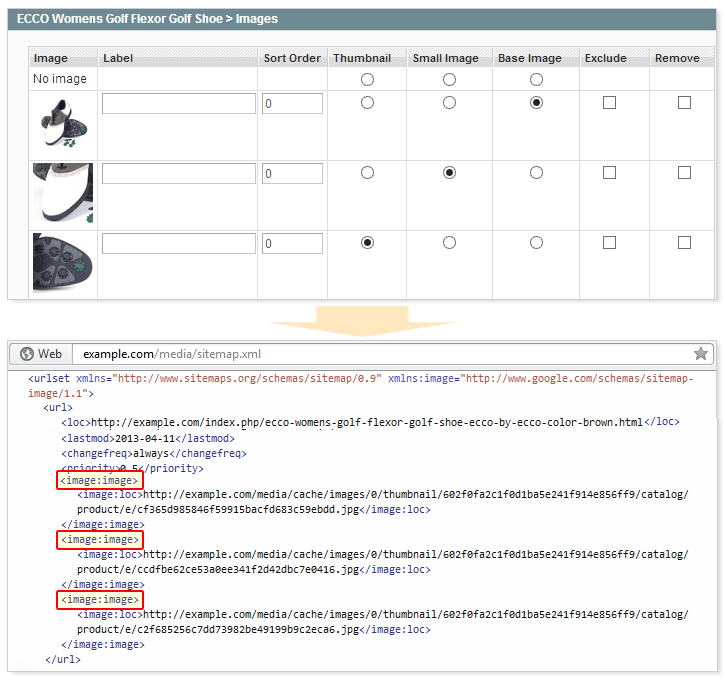
Task: Tick Exclude checkbox for white shoe close-up
Action: tap(609, 173)
